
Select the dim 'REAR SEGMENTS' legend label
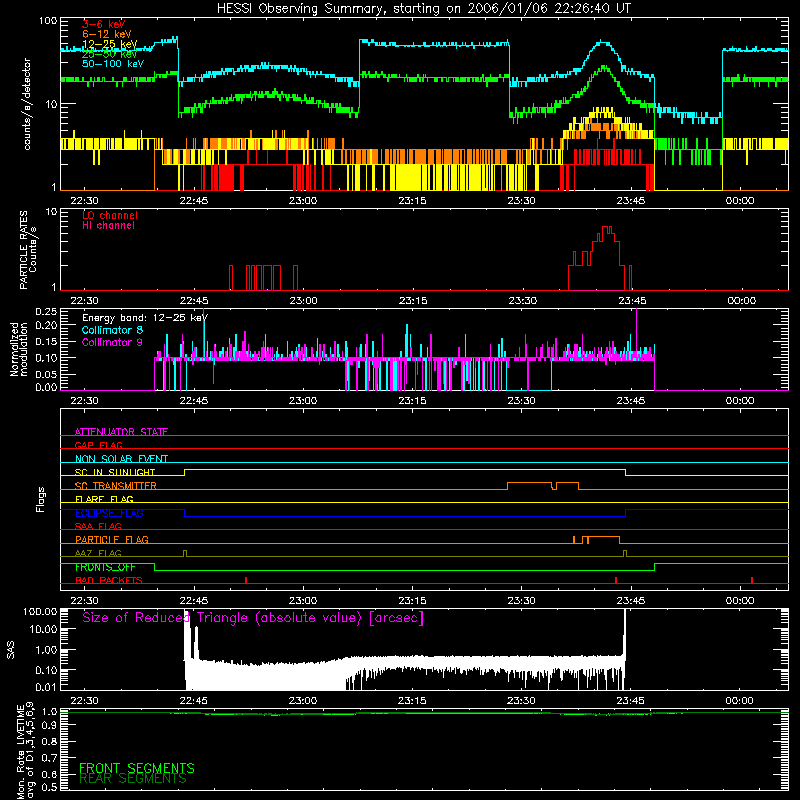[133, 779]
